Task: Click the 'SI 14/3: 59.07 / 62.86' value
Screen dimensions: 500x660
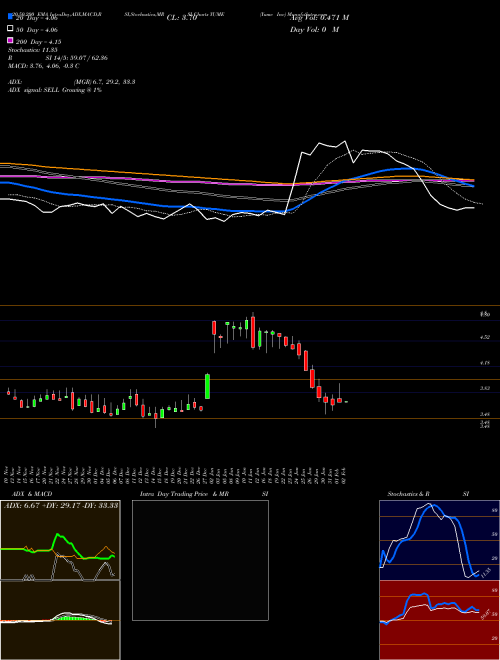Action: tap(77, 58)
